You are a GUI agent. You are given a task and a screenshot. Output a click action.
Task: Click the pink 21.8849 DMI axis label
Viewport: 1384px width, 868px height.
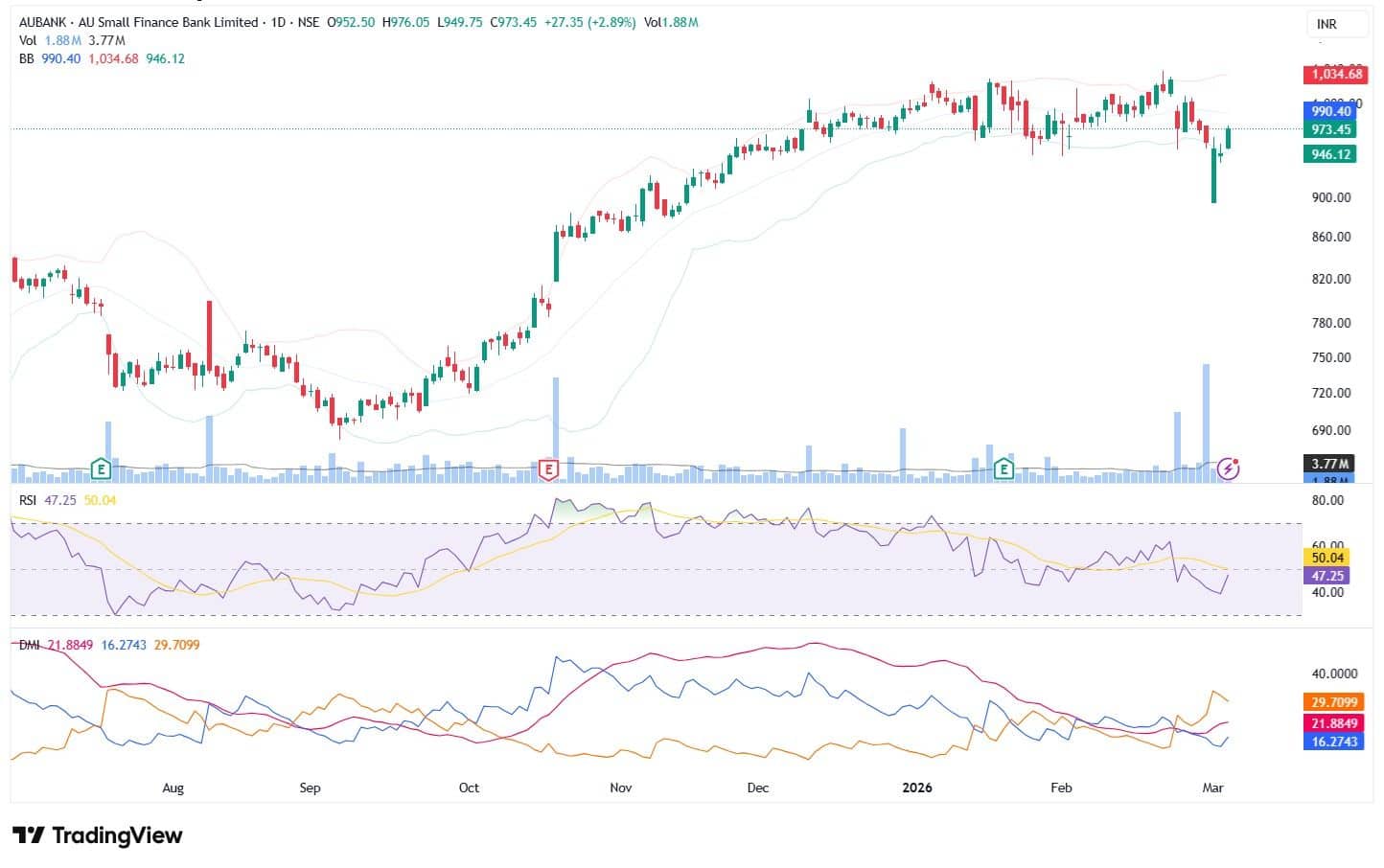coord(1336,723)
